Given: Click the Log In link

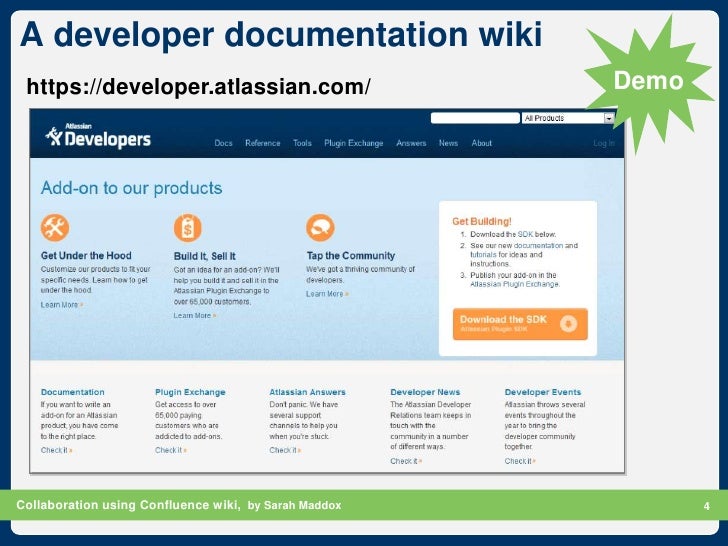Looking at the screenshot, I should point(604,143).
